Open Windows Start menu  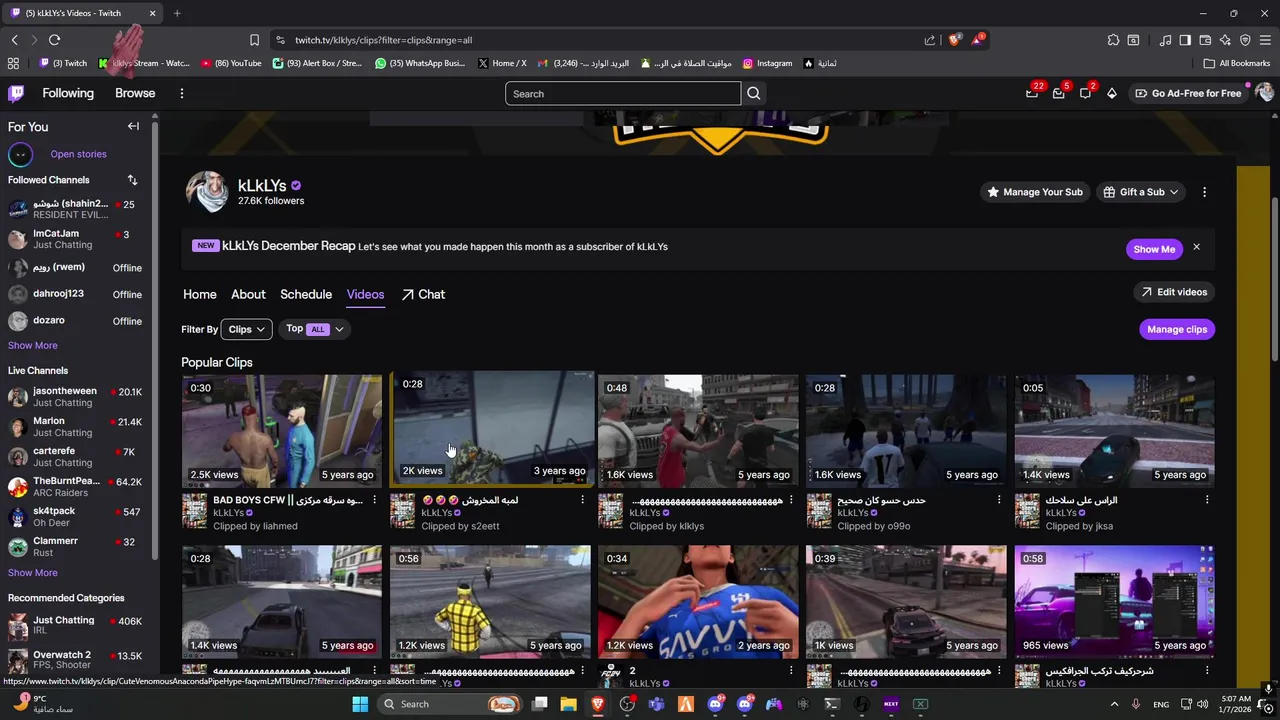click(x=360, y=704)
